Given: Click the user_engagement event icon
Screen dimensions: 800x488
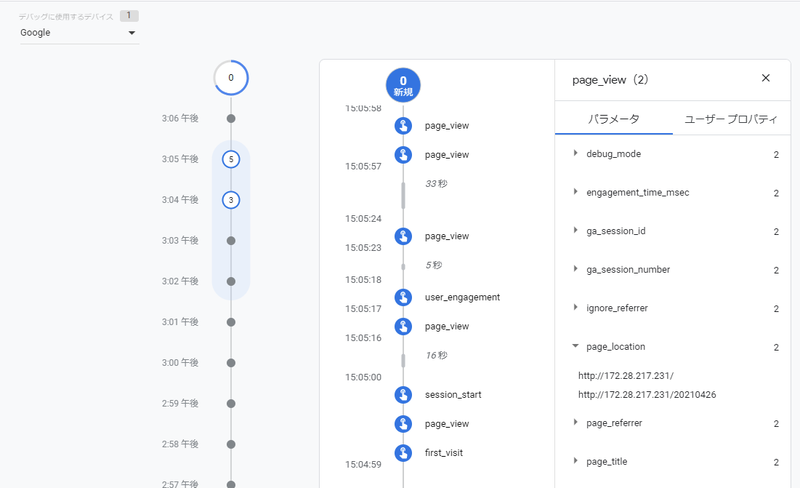Looking at the screenshot, I should click(403, 297).
